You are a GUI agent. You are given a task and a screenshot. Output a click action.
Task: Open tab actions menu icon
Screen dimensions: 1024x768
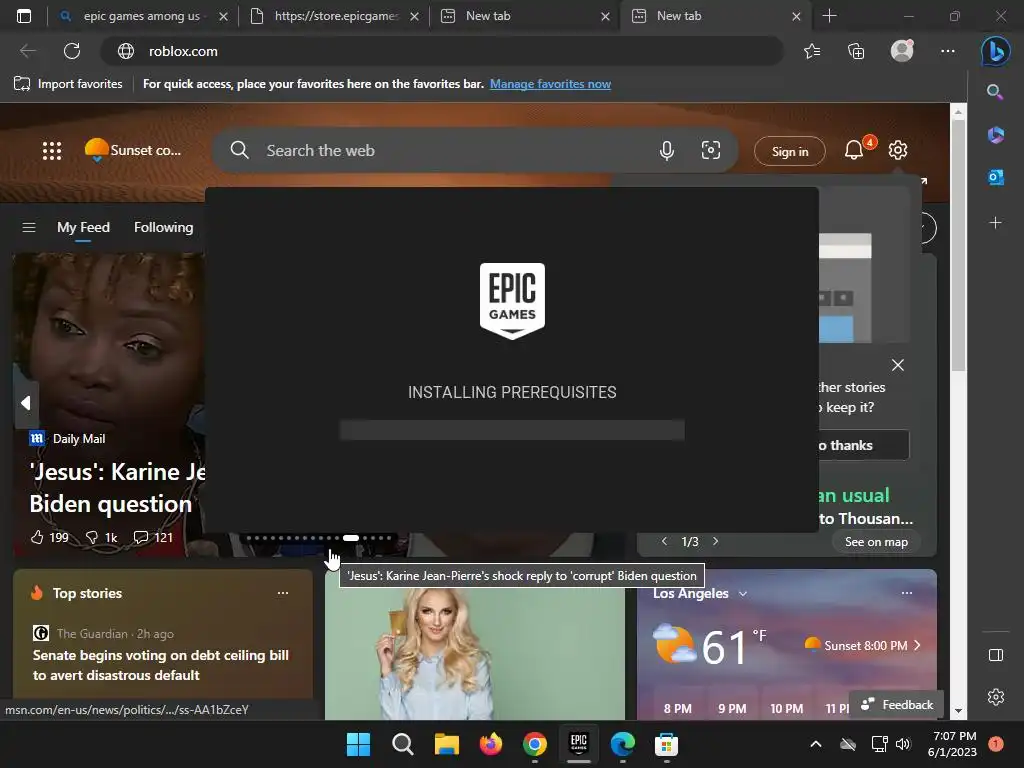(24, 16)
